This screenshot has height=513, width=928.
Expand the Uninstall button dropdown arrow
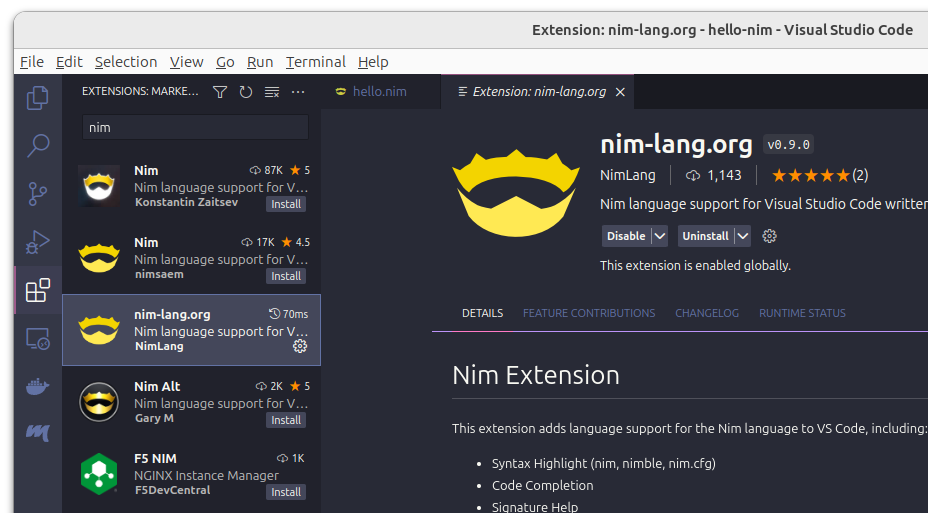tap(742, 236)
